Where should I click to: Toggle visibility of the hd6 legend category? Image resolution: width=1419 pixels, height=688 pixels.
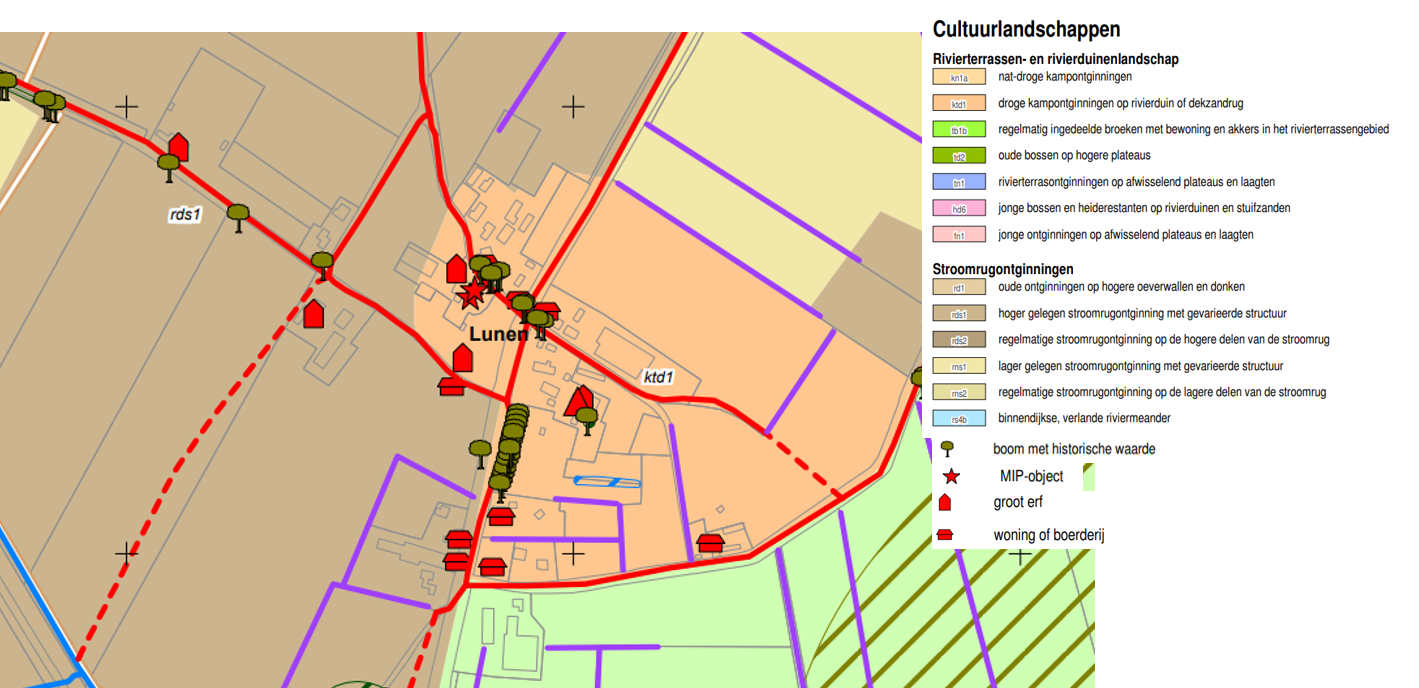pos(959,208)
